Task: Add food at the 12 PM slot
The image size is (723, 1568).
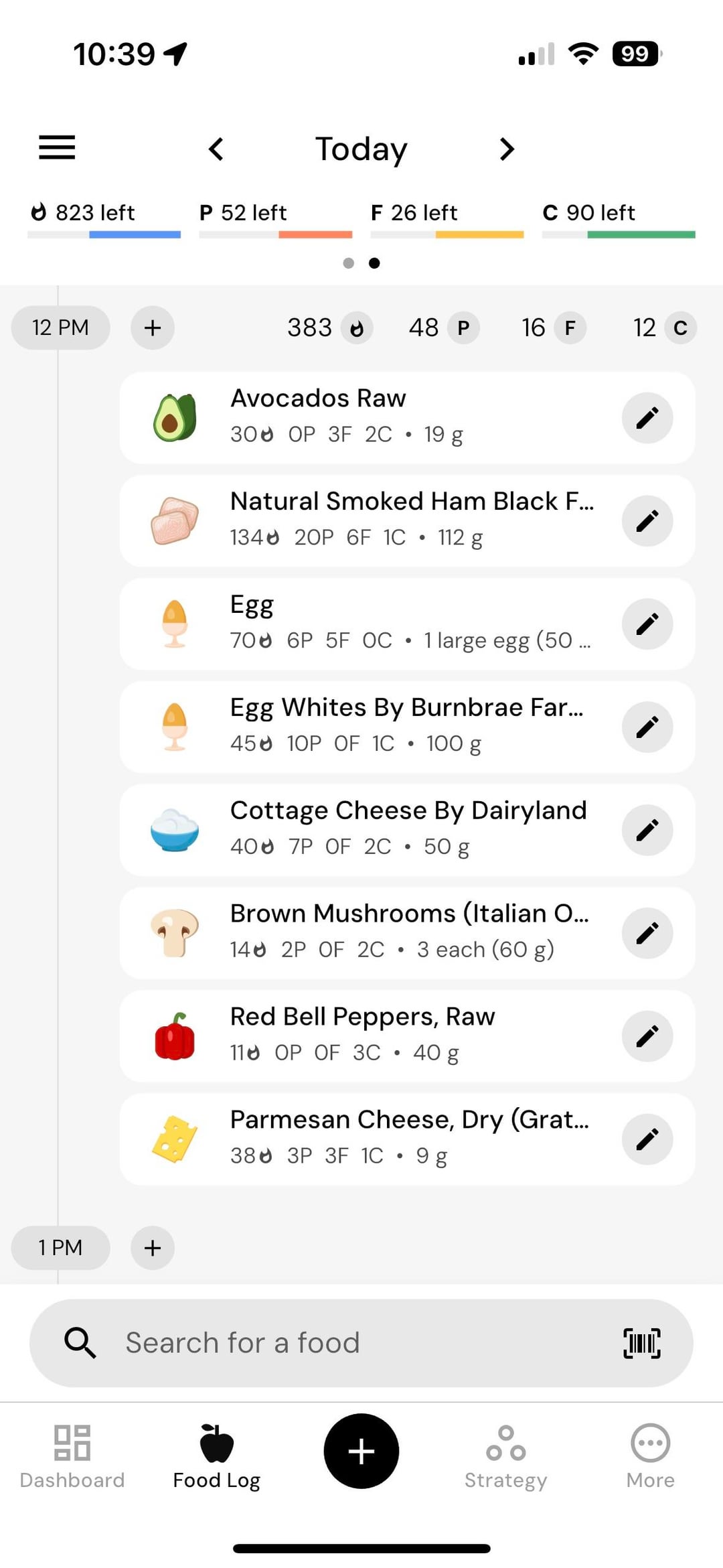Action: [x=153, y=328]
